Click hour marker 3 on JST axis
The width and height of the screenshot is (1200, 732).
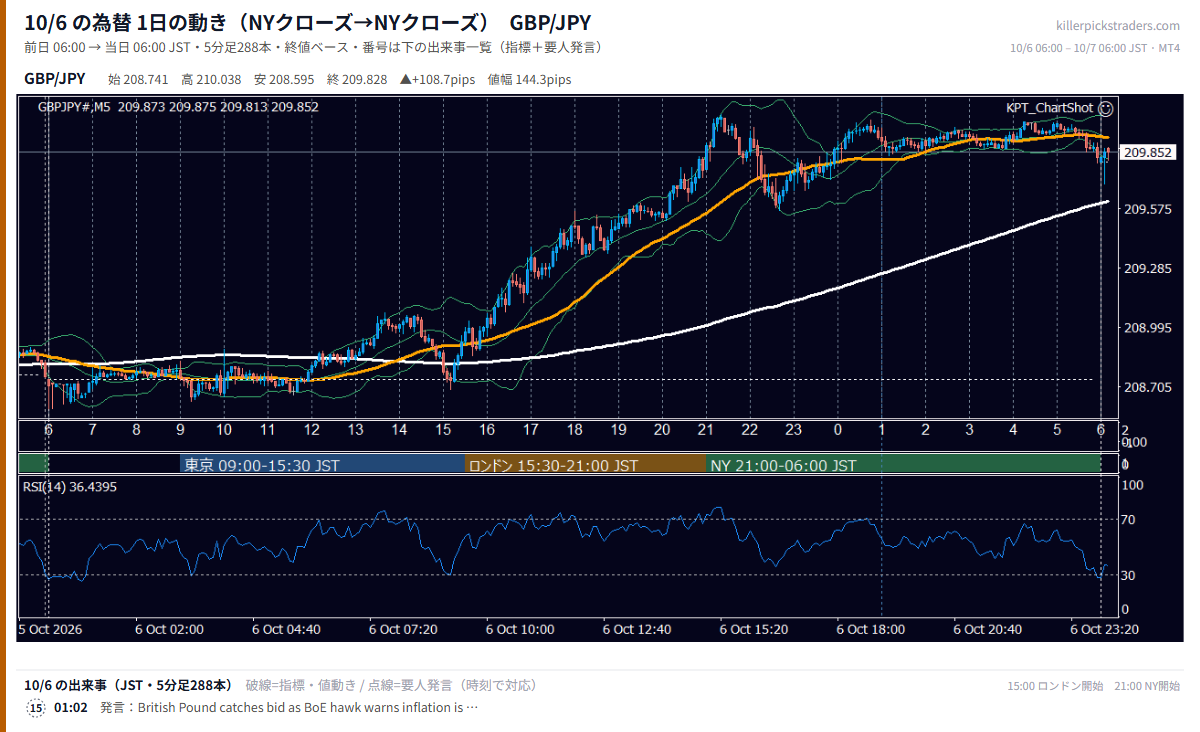969,429
